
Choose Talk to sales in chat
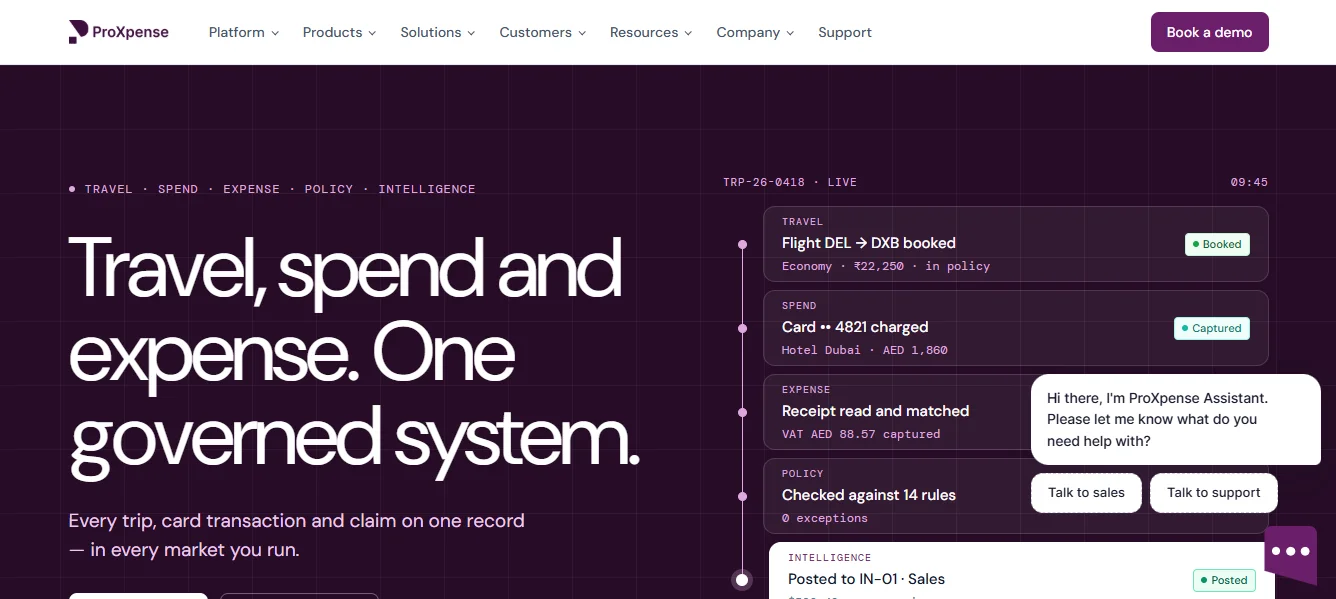click(1086, 493)
